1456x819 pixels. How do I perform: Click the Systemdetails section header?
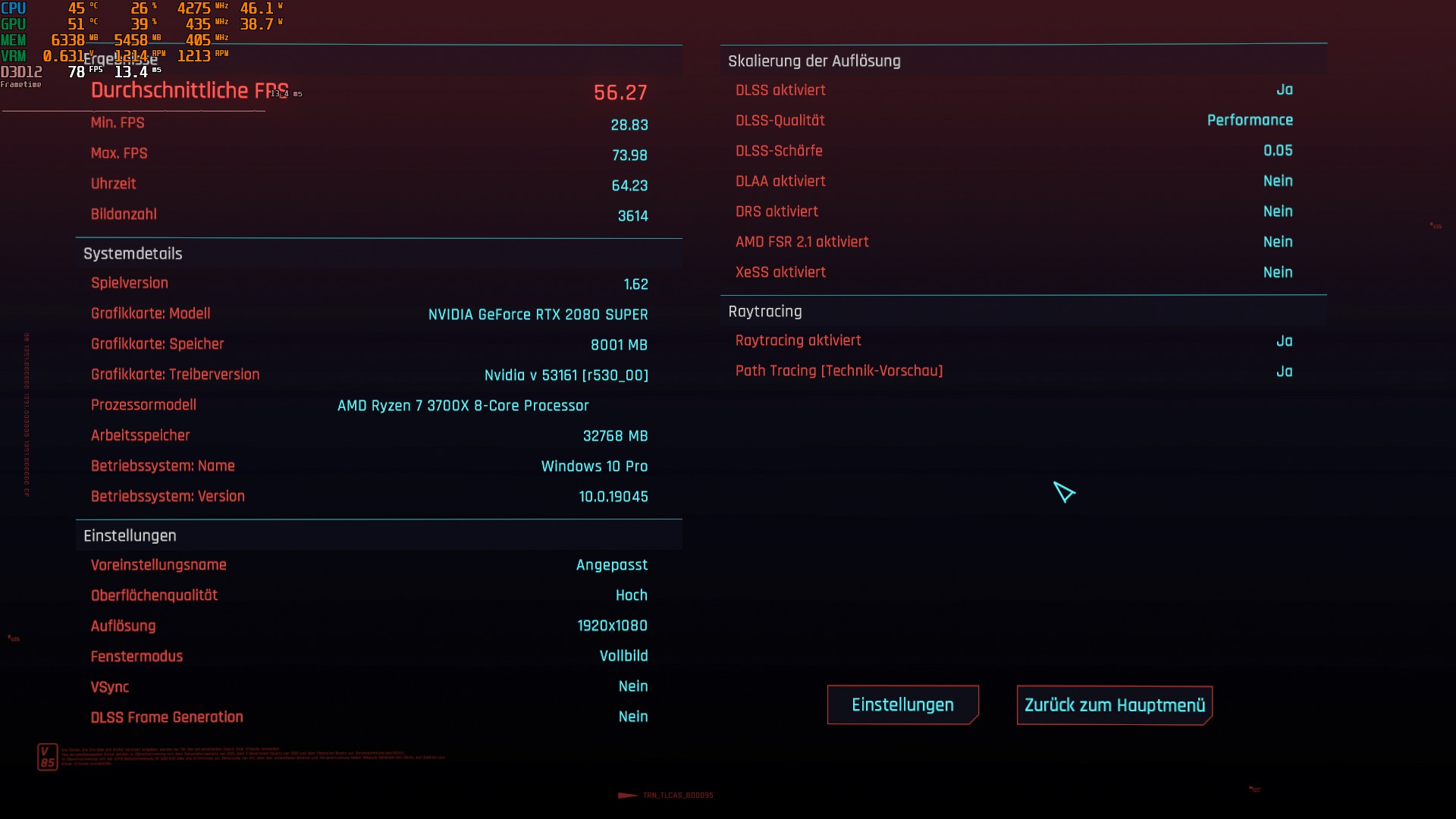[x=133, y=254]
